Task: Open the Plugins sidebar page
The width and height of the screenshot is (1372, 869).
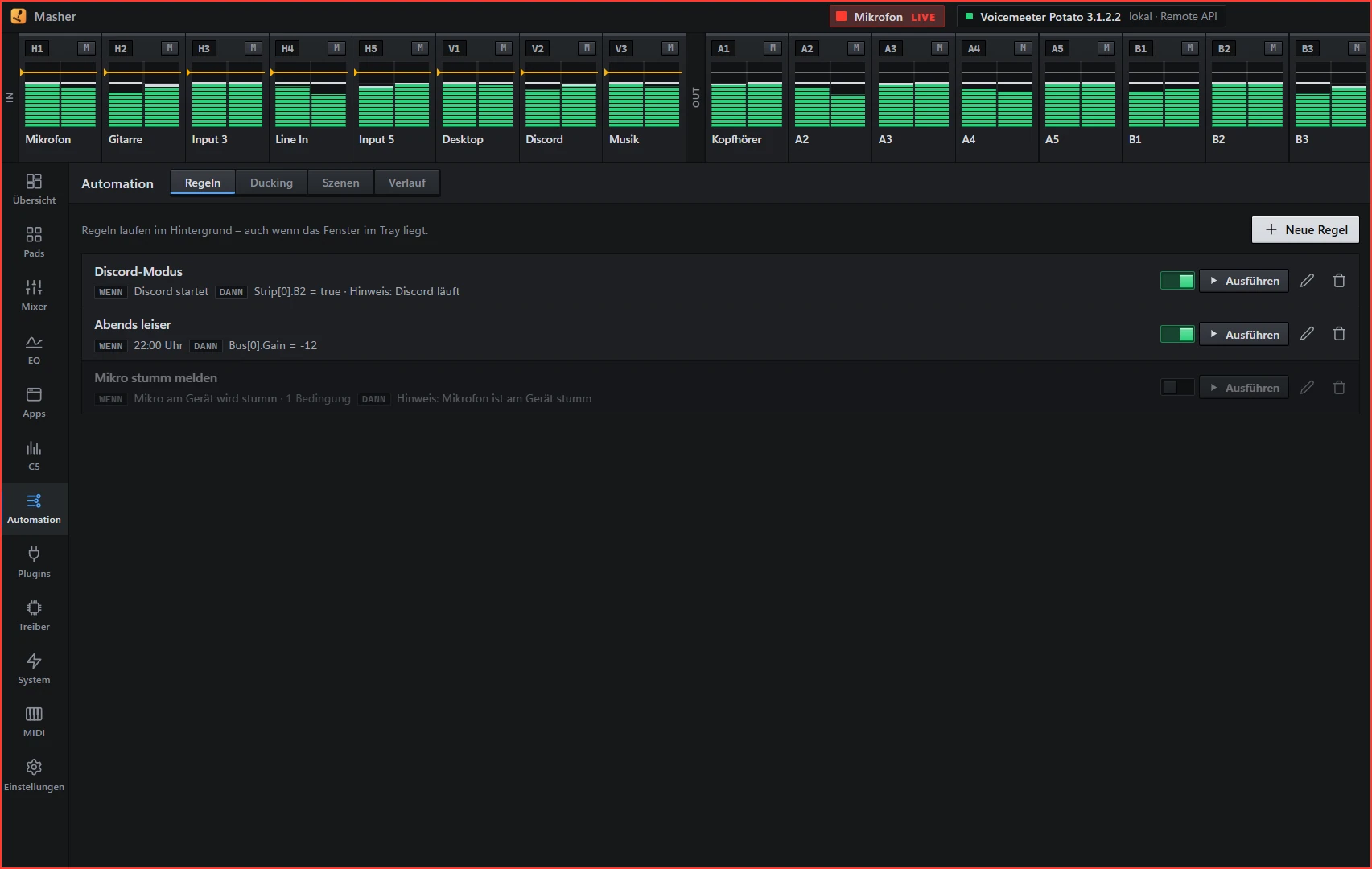Action: [x=34, y=563]
